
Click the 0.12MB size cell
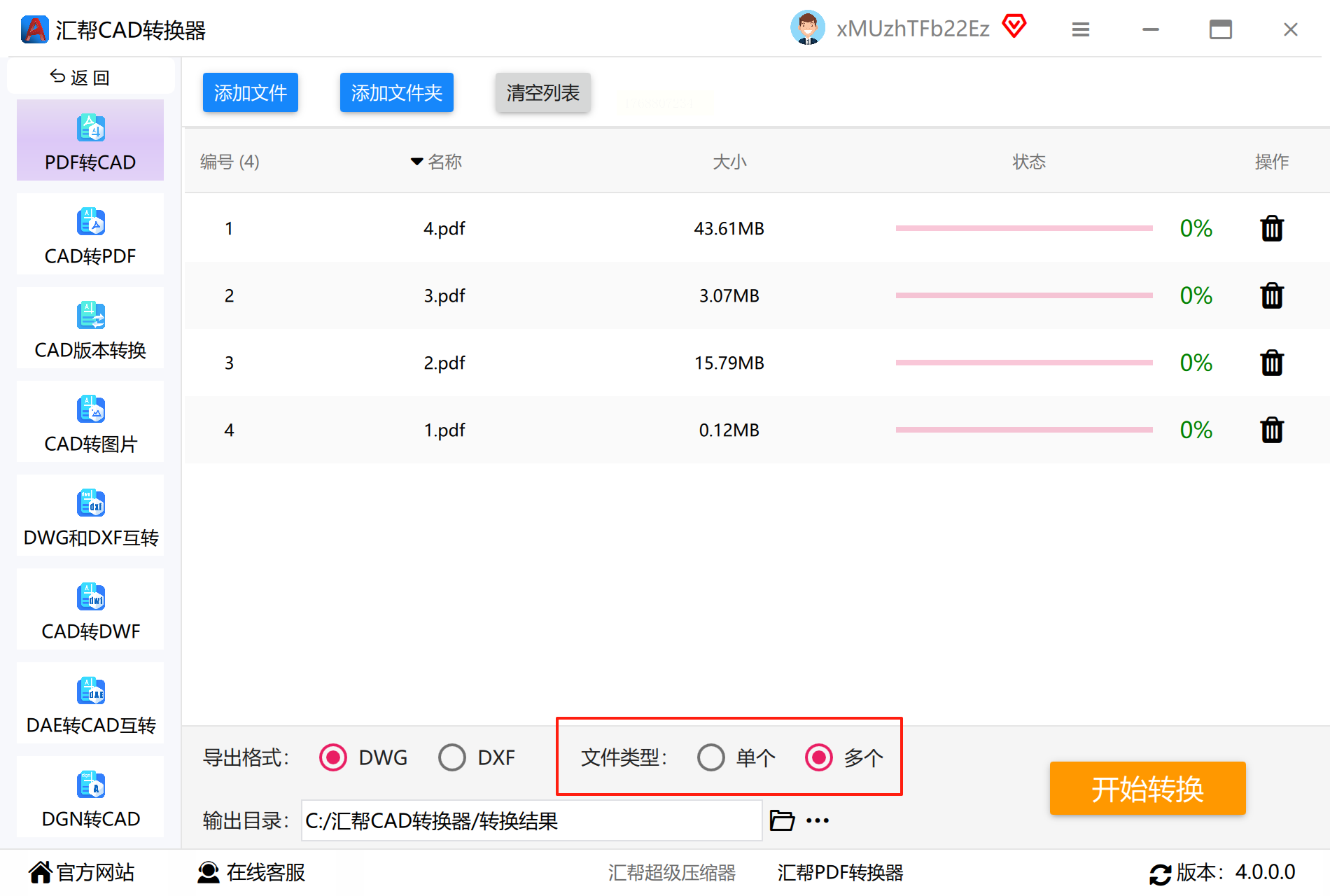tap(729, 430)
